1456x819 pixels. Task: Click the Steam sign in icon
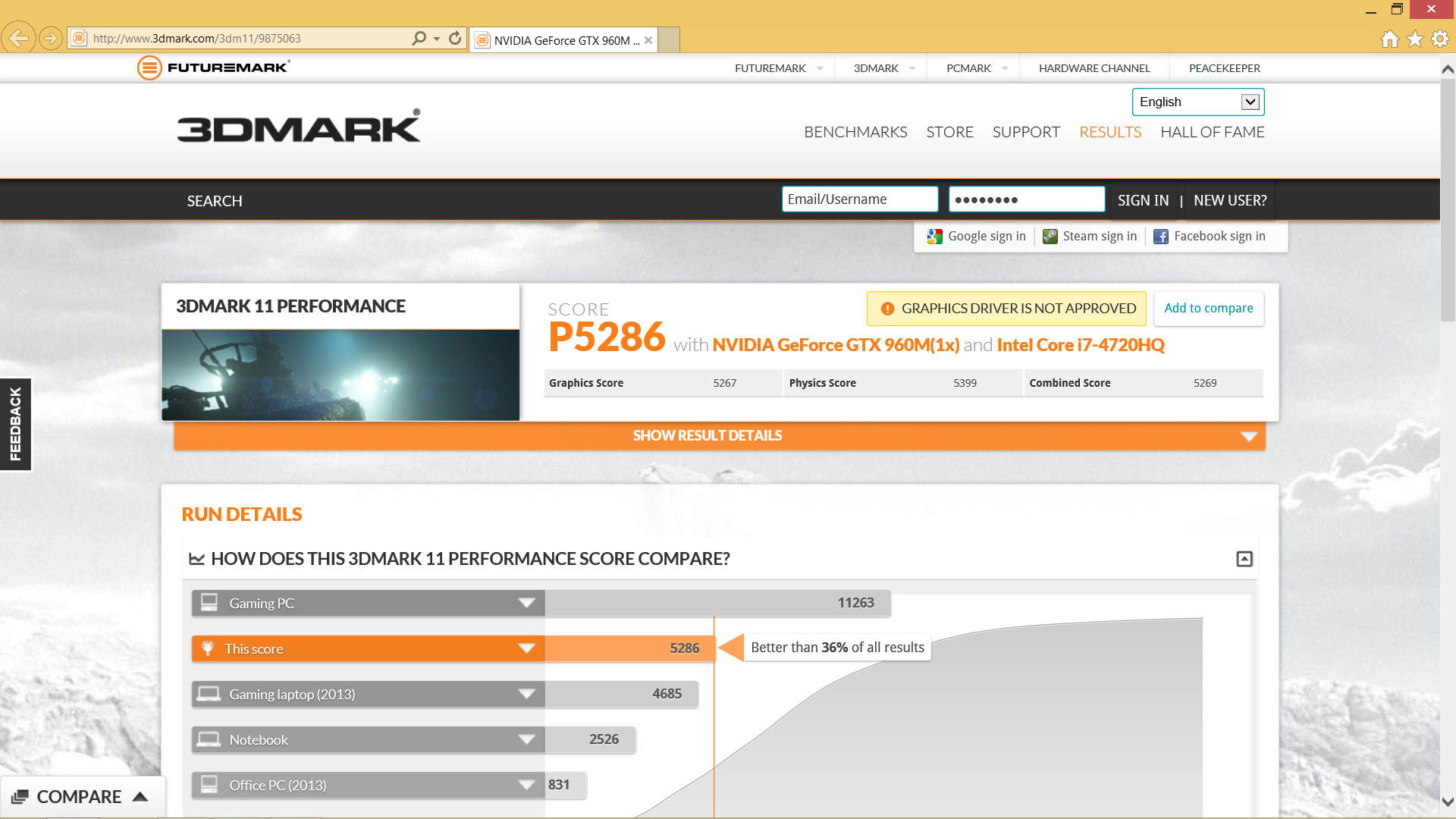click(x=1050, y=237)
